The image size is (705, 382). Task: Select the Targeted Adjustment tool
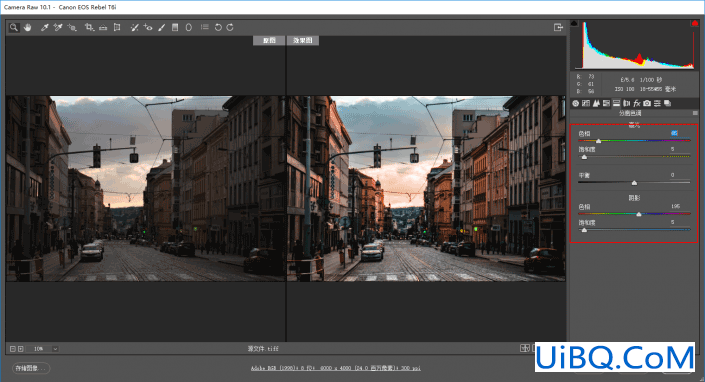[x=72, y=27]
